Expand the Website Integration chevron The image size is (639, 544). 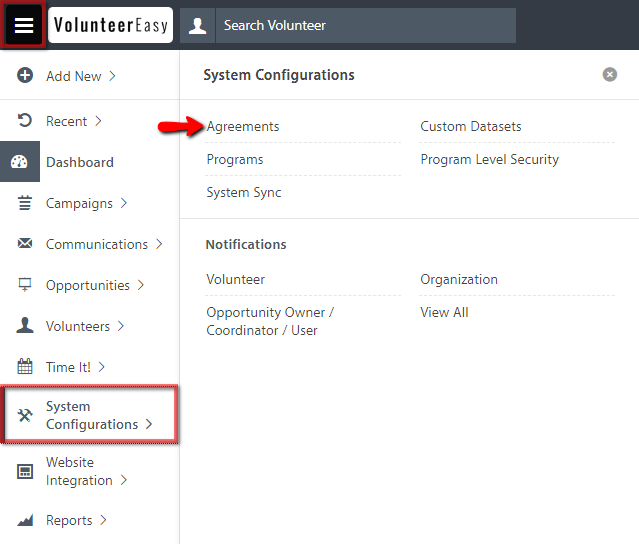124,480
